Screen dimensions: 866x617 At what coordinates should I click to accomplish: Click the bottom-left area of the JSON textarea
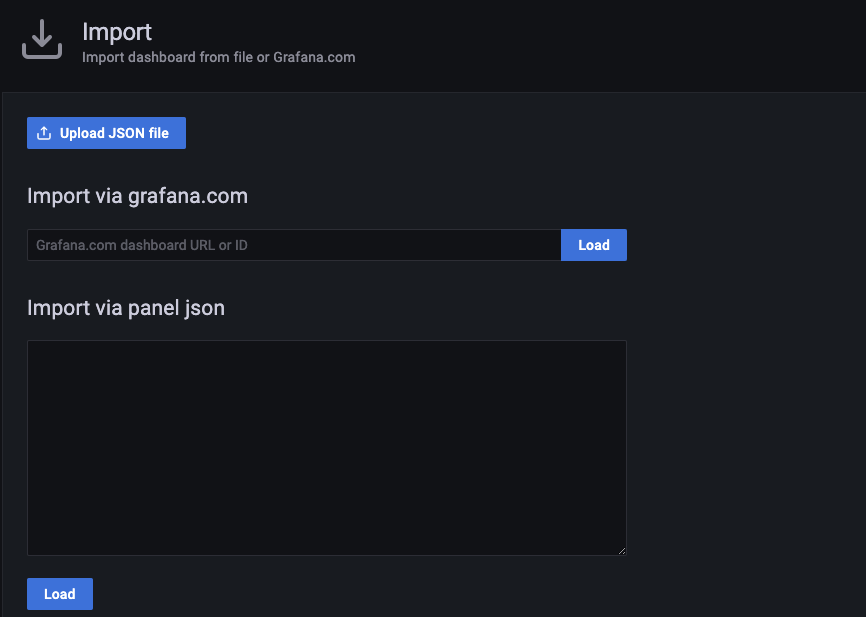(x=40, y=543)
